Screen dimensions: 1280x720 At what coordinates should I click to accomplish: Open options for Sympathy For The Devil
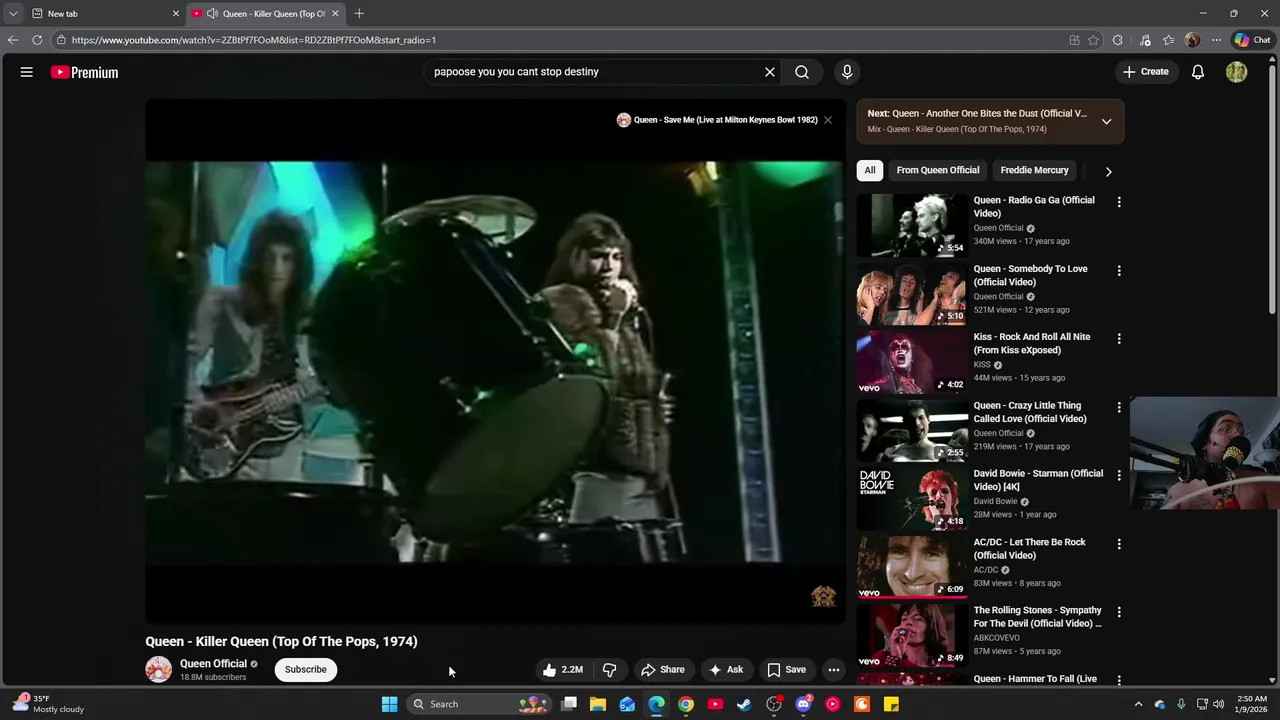(x=1119, y=612)
